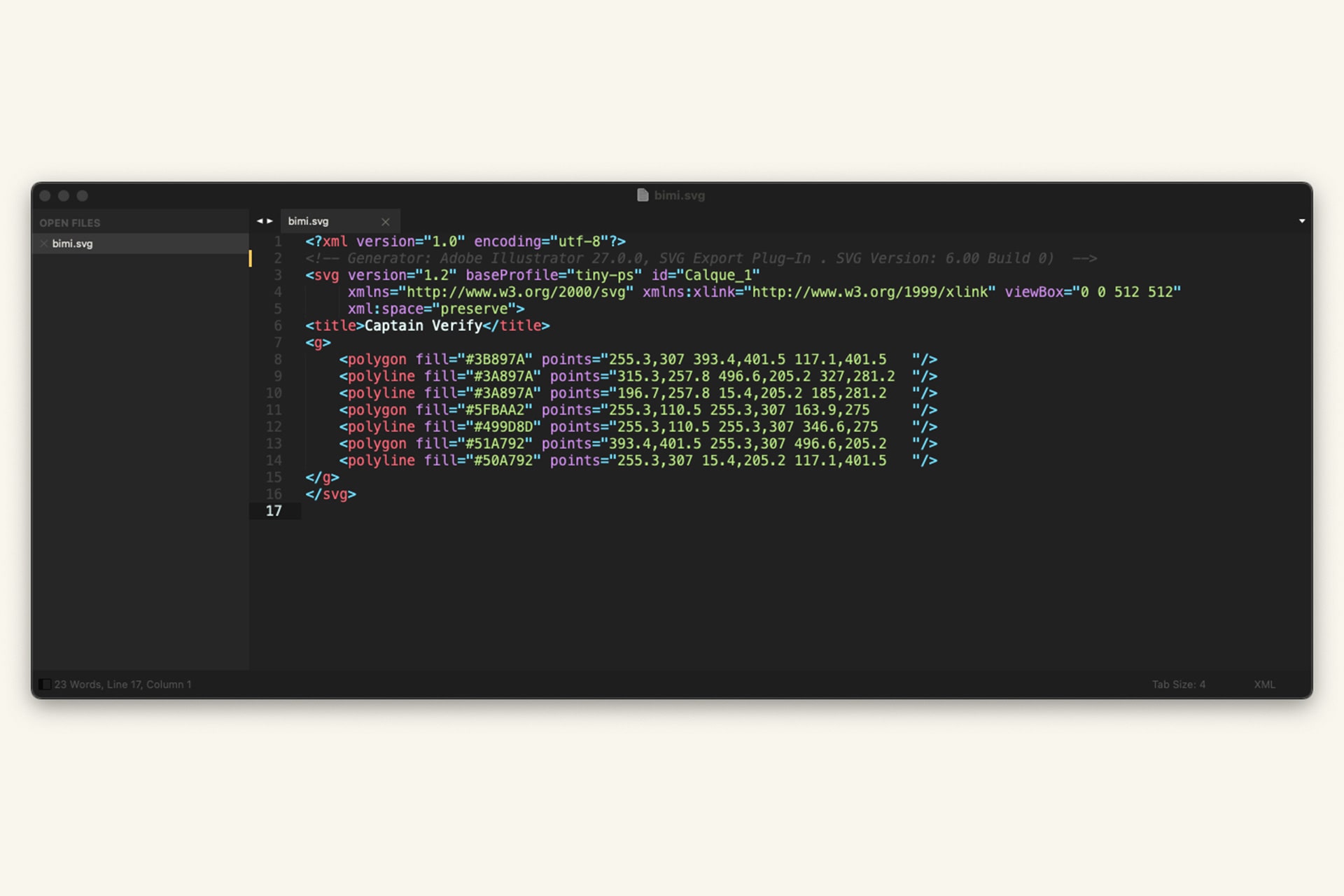Image resolution: width=1344 pixels, height=896 pixels.
Task: Click the baseProfile value tiny-ps
Action: [x=605, y=275]
